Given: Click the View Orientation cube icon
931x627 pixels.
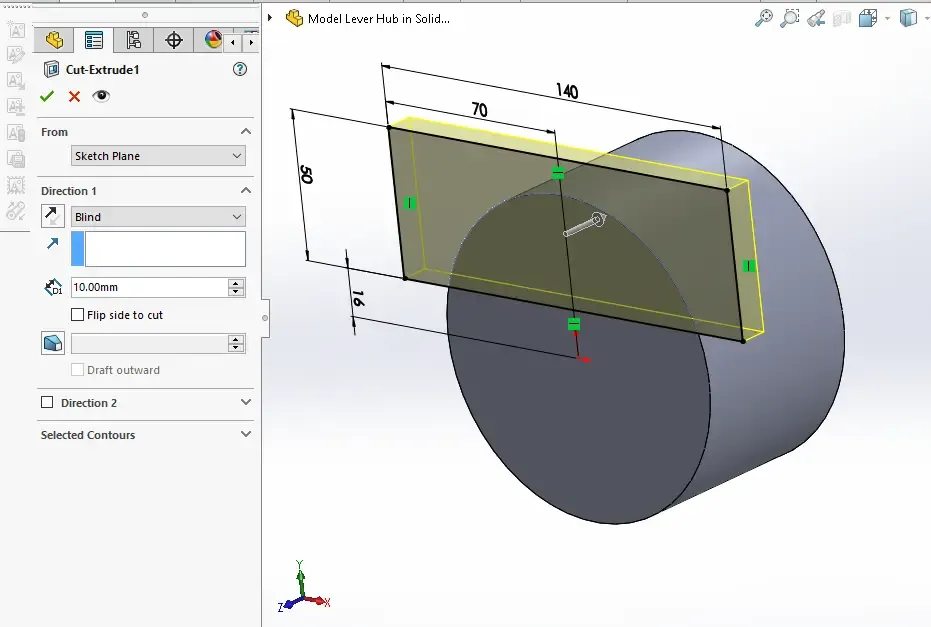Looking at the screenshot, I should [x=868, y=18].
